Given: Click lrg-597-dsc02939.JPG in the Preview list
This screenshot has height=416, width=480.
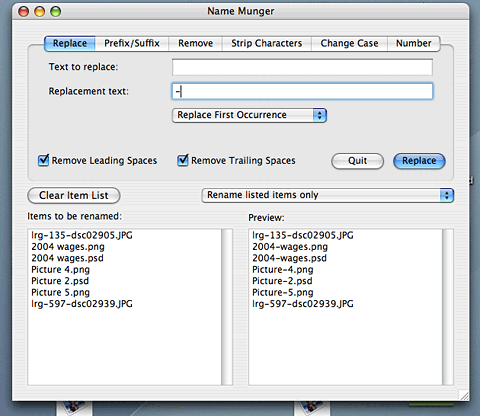Looking at the screenshot, I should pyautogui.click(x=303, y=304).
